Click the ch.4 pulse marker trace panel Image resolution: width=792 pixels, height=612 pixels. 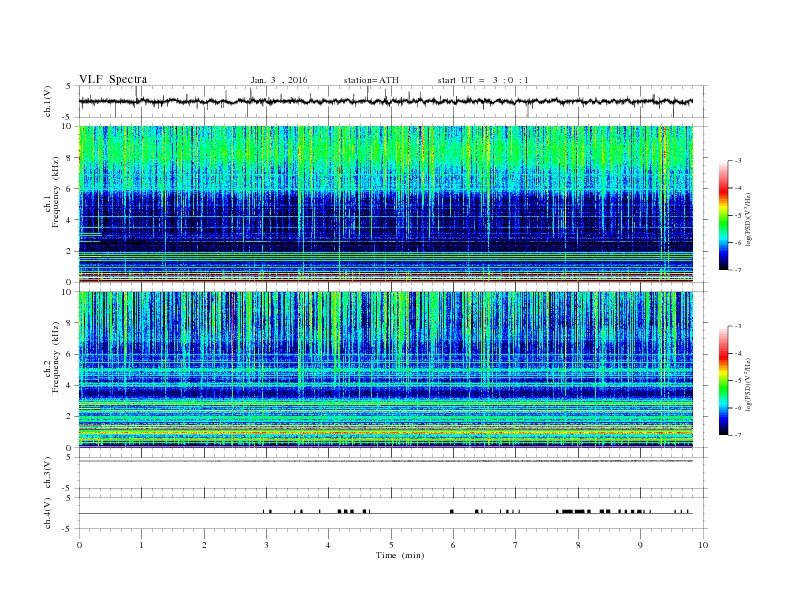[392, 513]
